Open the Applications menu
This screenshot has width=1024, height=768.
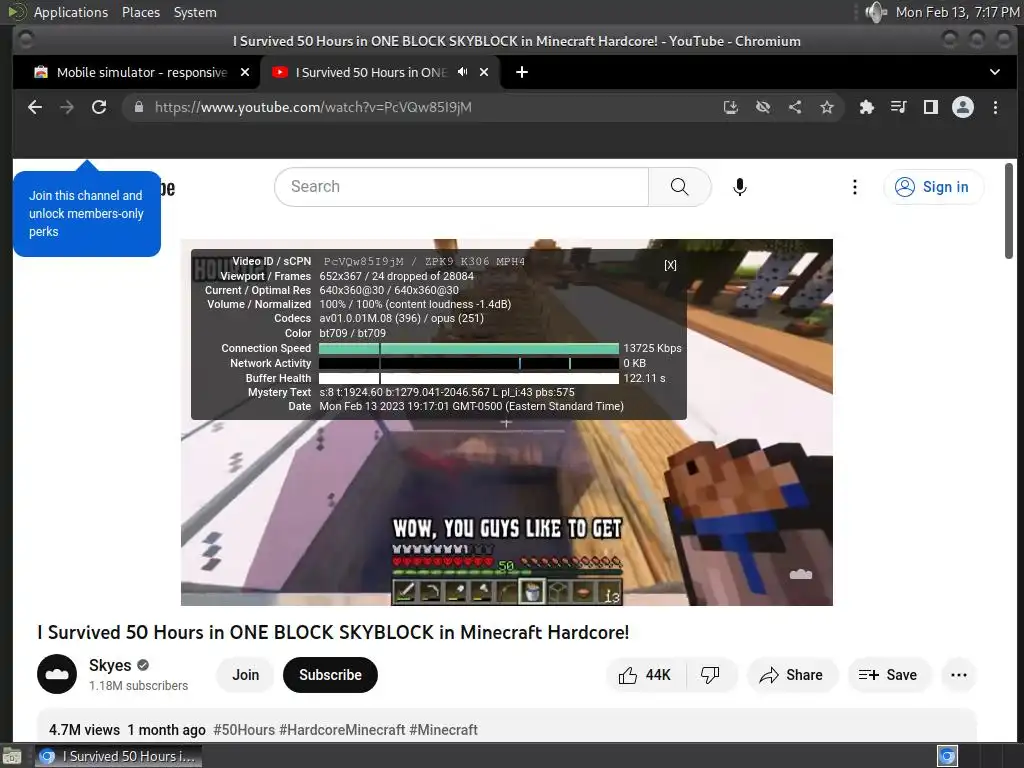[71, 12]
